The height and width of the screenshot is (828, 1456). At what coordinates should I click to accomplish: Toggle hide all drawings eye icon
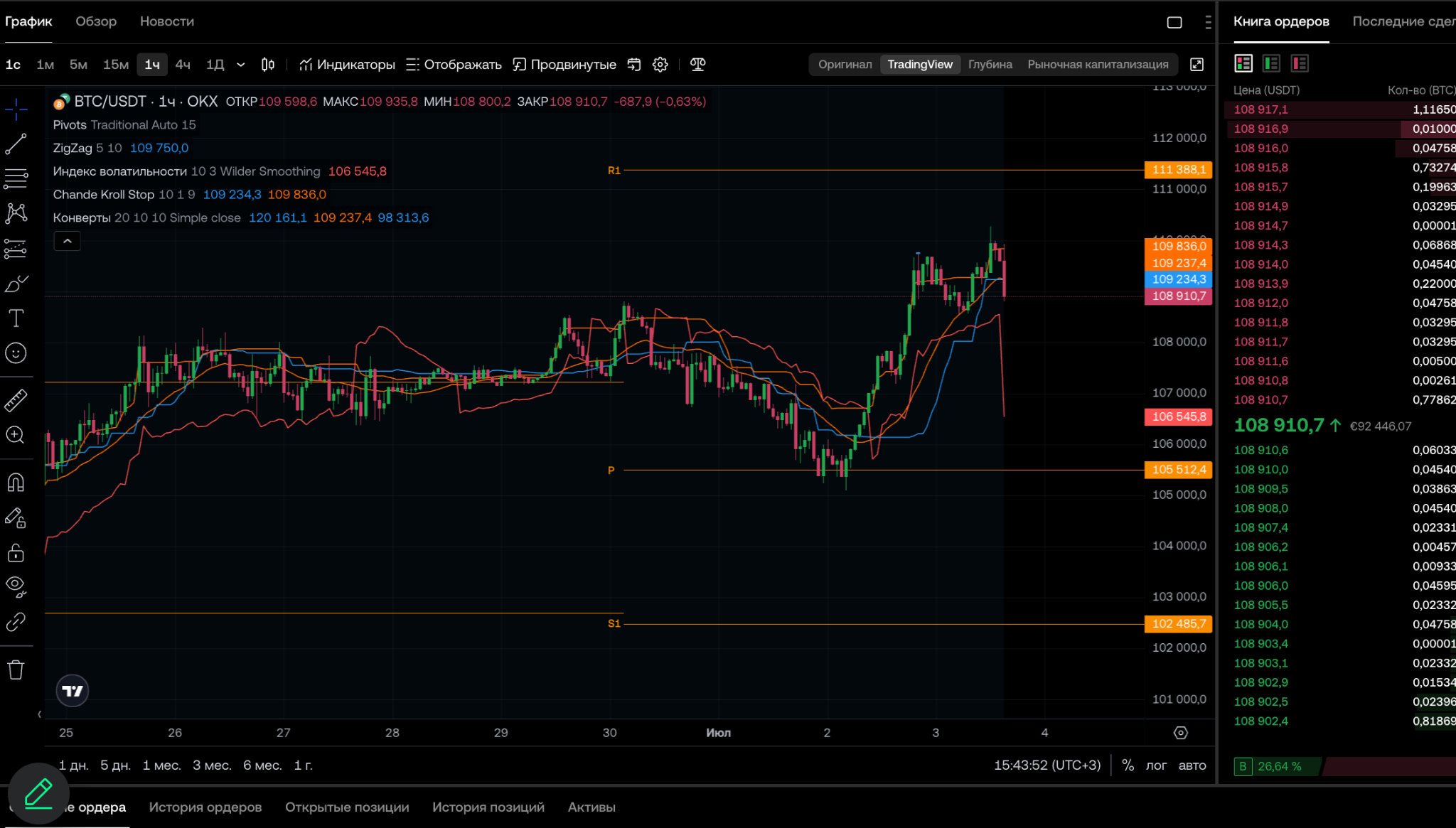tap(16, 586)
